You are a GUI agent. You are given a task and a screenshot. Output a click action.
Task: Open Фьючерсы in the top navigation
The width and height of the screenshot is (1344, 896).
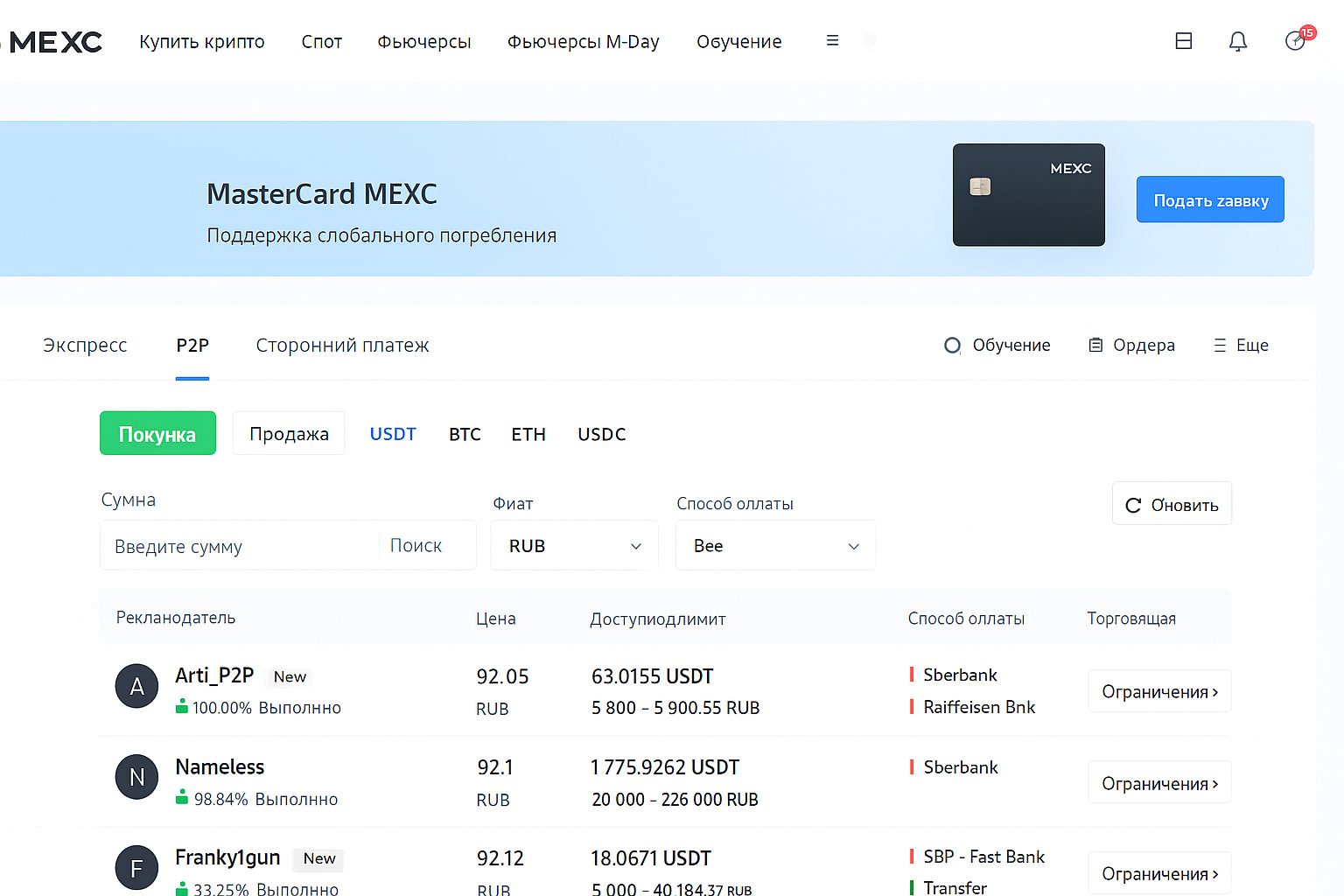click(x=423, y=42)
